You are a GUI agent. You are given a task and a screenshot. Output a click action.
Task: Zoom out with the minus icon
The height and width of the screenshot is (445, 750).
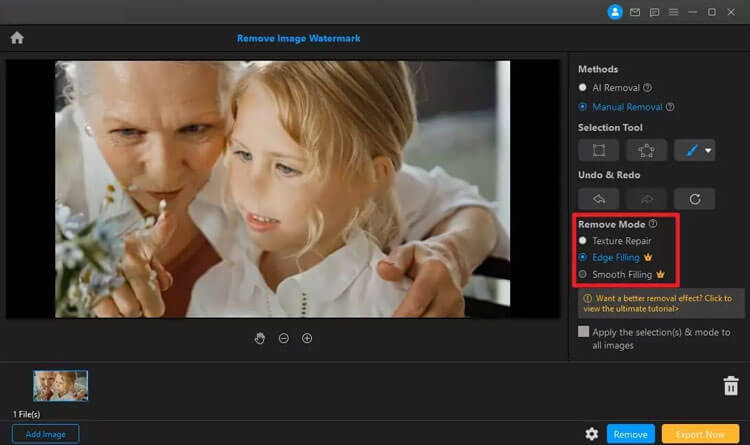[x=284, y=338]
